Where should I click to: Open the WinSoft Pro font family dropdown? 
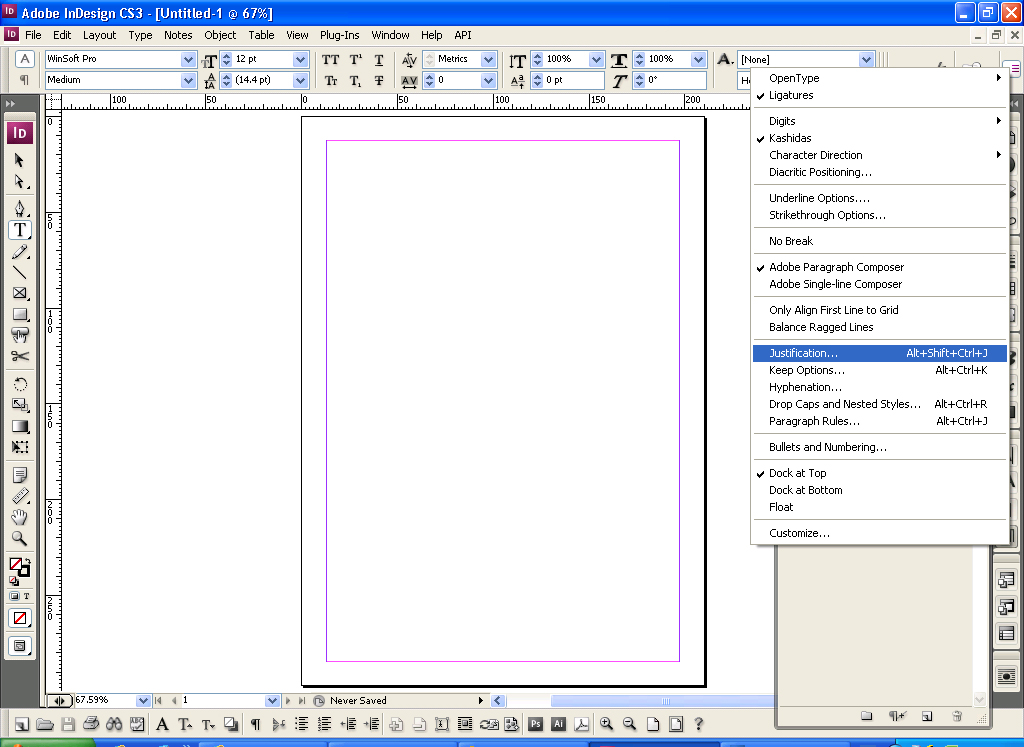tap(188, 60)
